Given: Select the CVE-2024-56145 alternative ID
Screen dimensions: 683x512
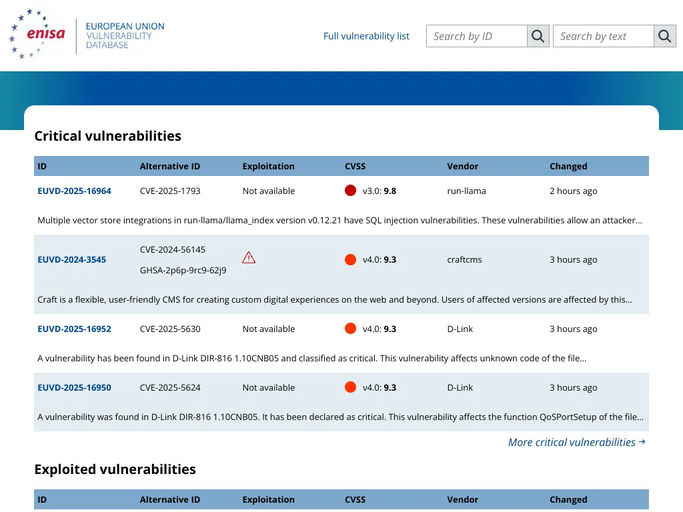Looking at the screenshot, I should [172, 250].
